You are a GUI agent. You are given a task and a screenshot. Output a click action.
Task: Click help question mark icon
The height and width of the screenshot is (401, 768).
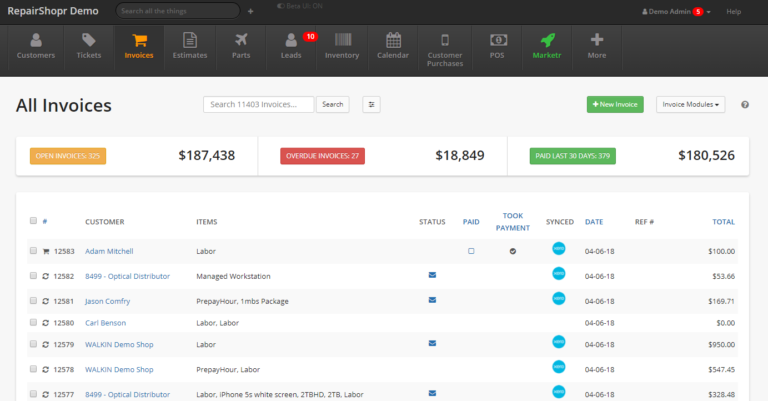[744, 105]
